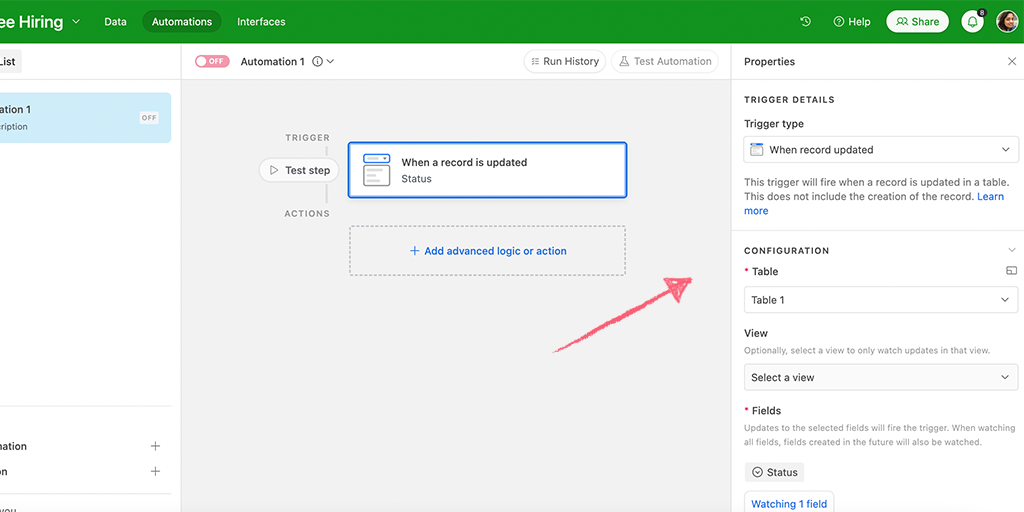Screen dimensions: 1024x512
Task: Click Add advanced logic or action
Action: (x=487, y=251)
